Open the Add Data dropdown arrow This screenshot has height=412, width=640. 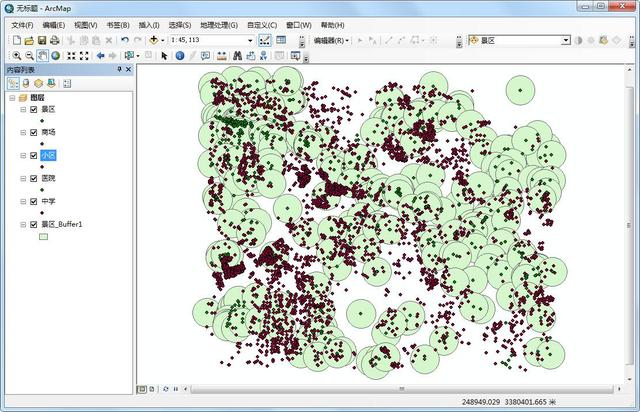162,40
